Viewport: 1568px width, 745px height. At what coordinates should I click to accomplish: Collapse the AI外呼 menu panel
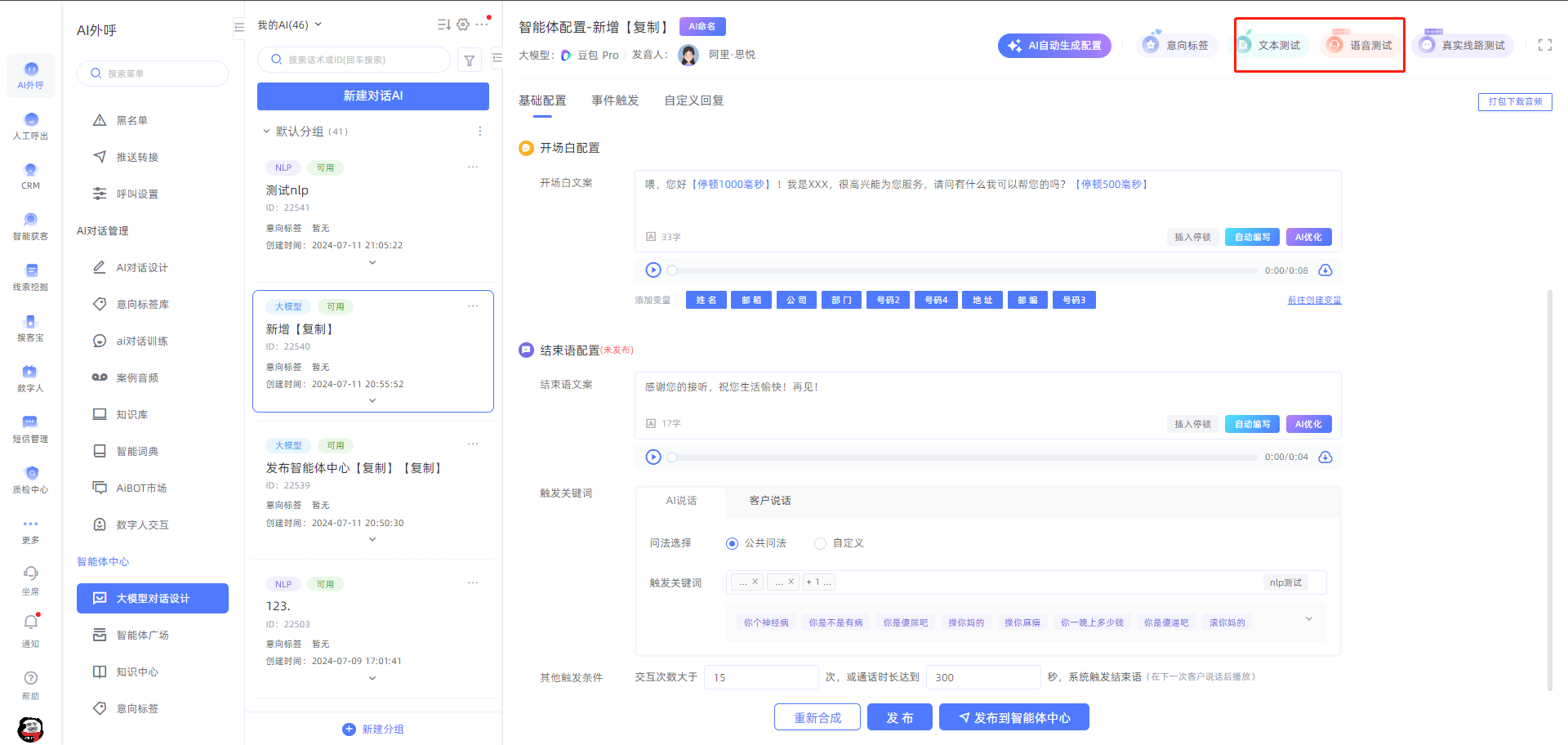[238, 27]
